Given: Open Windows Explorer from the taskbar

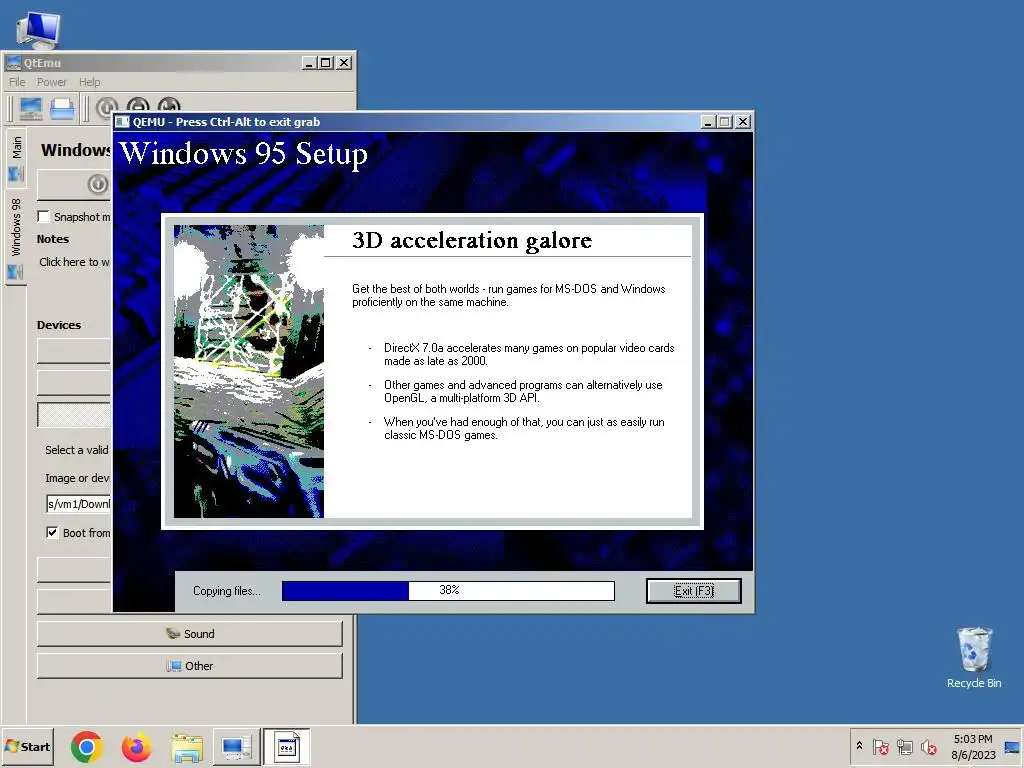Looking at the screenshot, I should pos(187,747).
